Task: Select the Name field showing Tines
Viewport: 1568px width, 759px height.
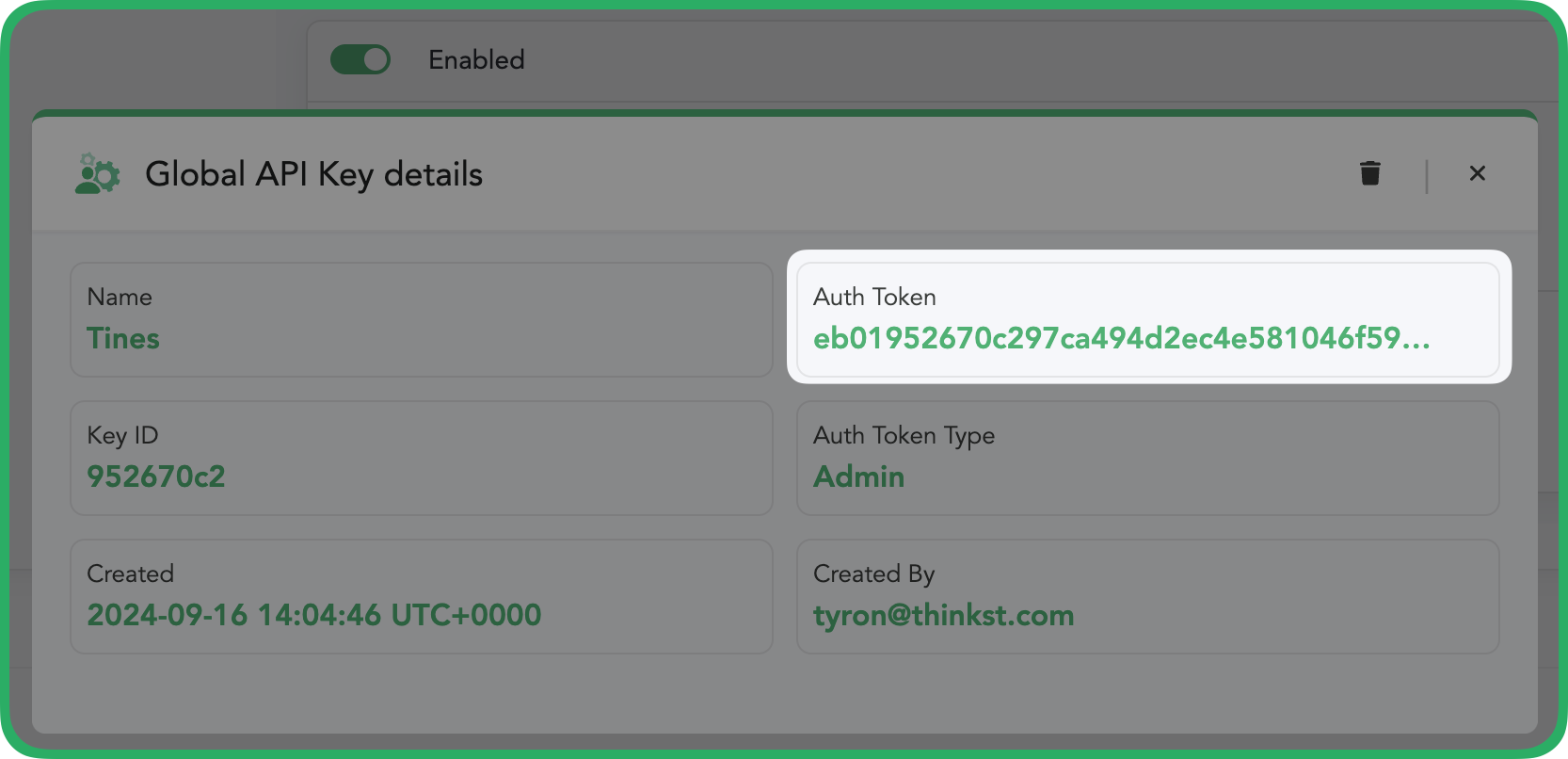Action: (422, 320)
